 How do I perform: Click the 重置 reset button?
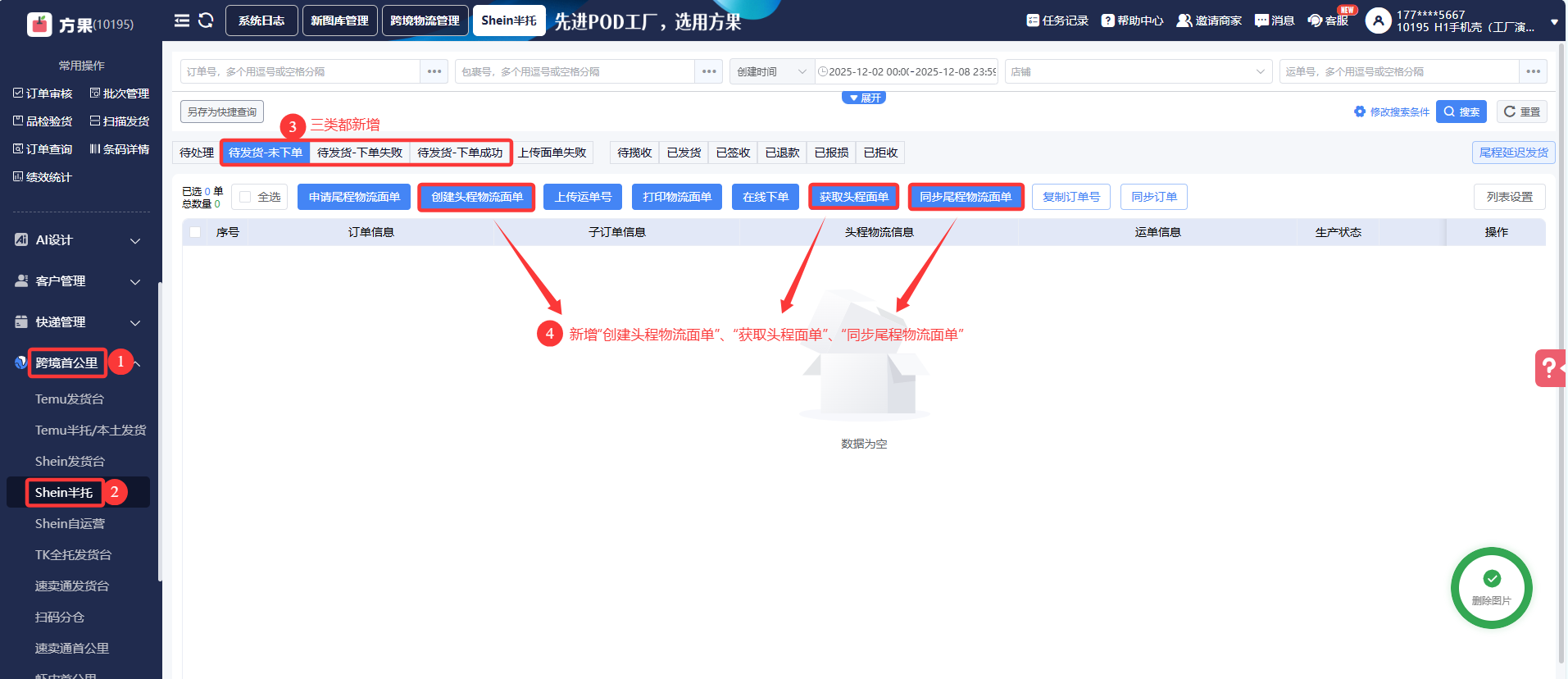point(1522,112)
